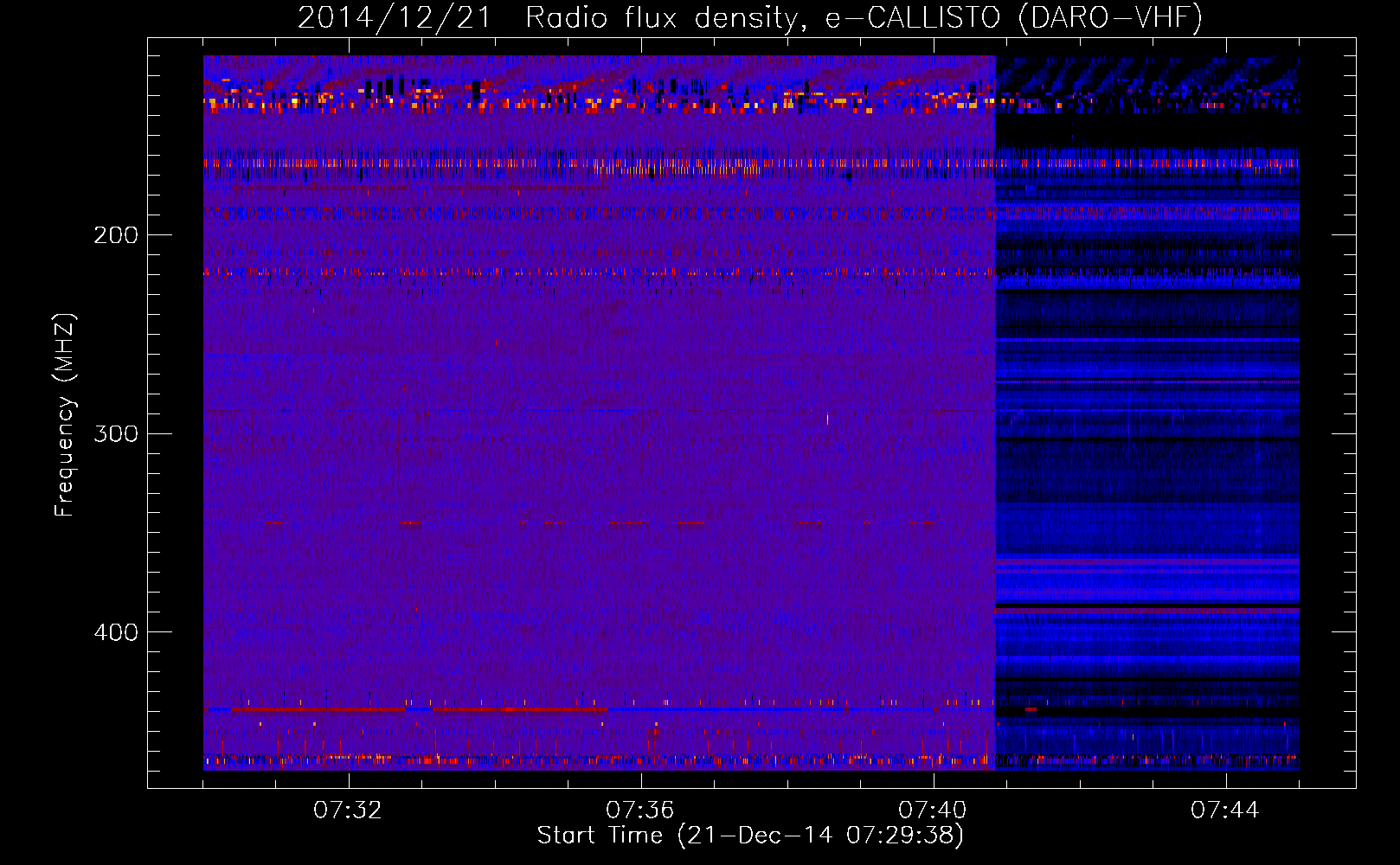Click the 07:40 time tick label
This screenshot has width=1400, height=865.
pyautogui.click(x=933, y=811)
